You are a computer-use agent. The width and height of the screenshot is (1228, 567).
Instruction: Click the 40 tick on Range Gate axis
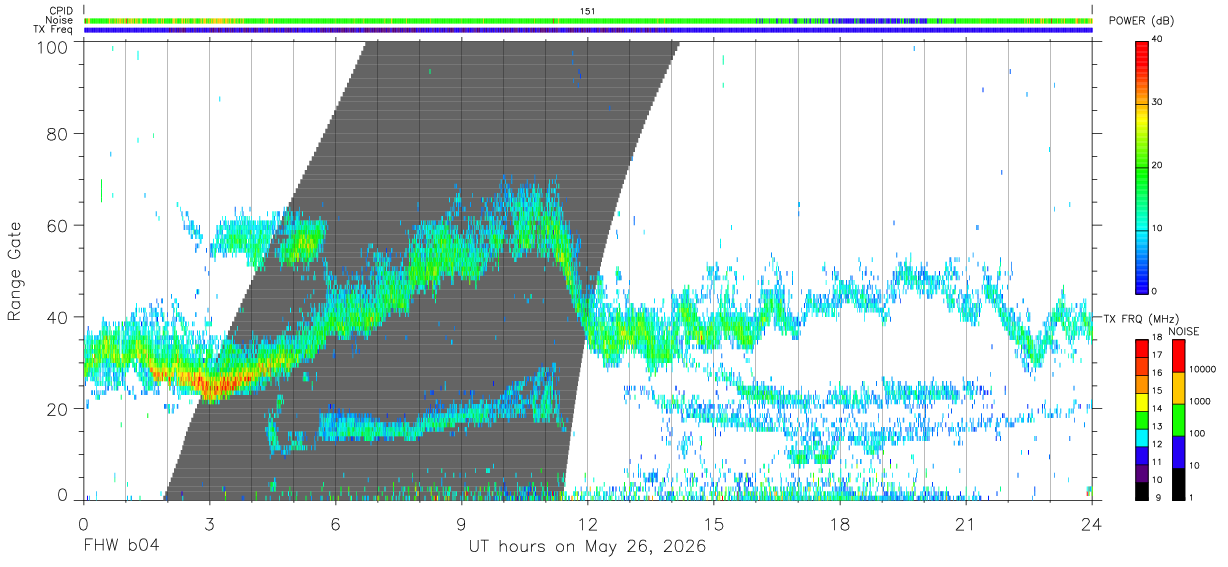pos(57,317)
